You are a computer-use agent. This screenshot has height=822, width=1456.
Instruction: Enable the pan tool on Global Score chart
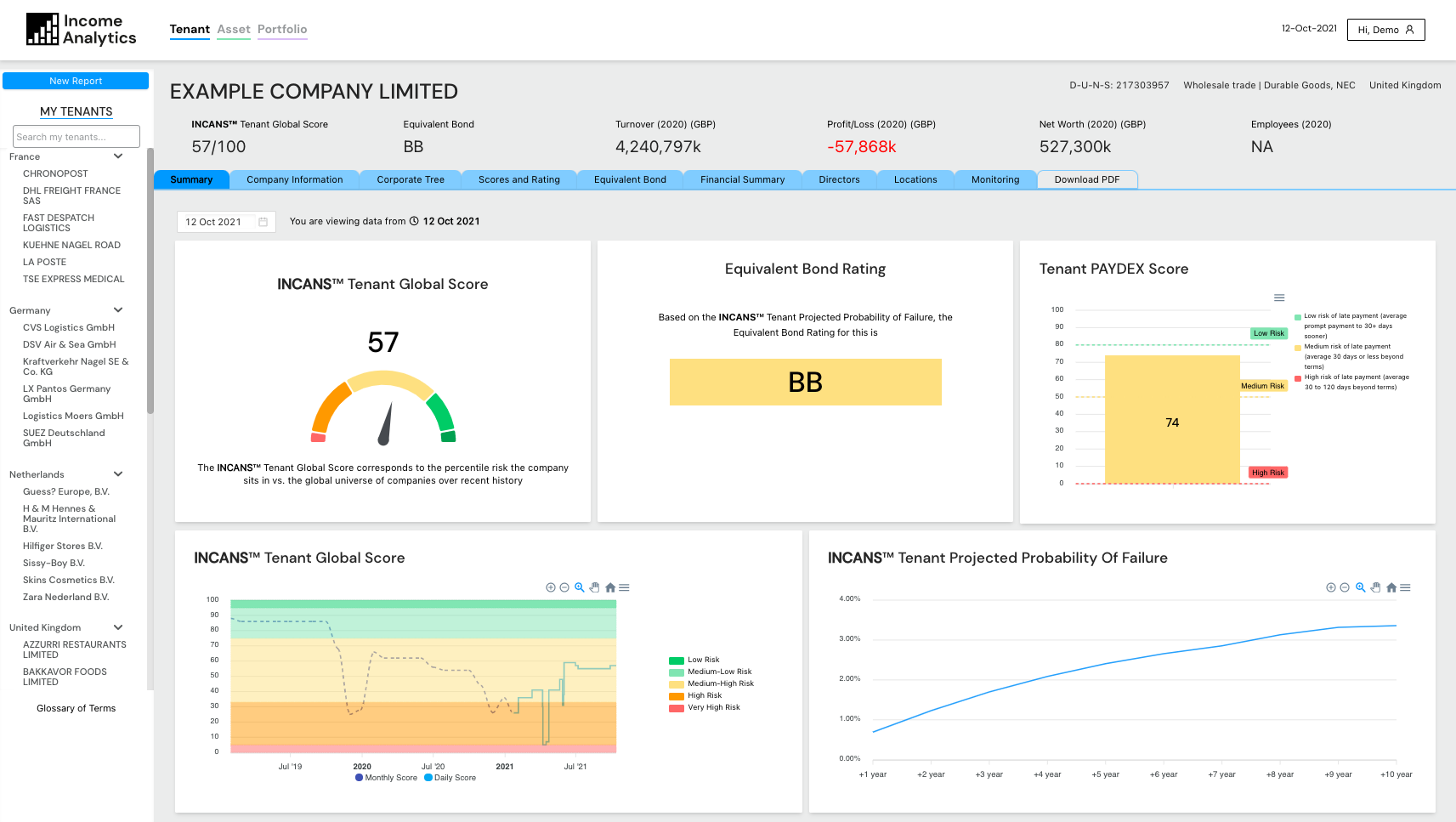tap(595, 587)
